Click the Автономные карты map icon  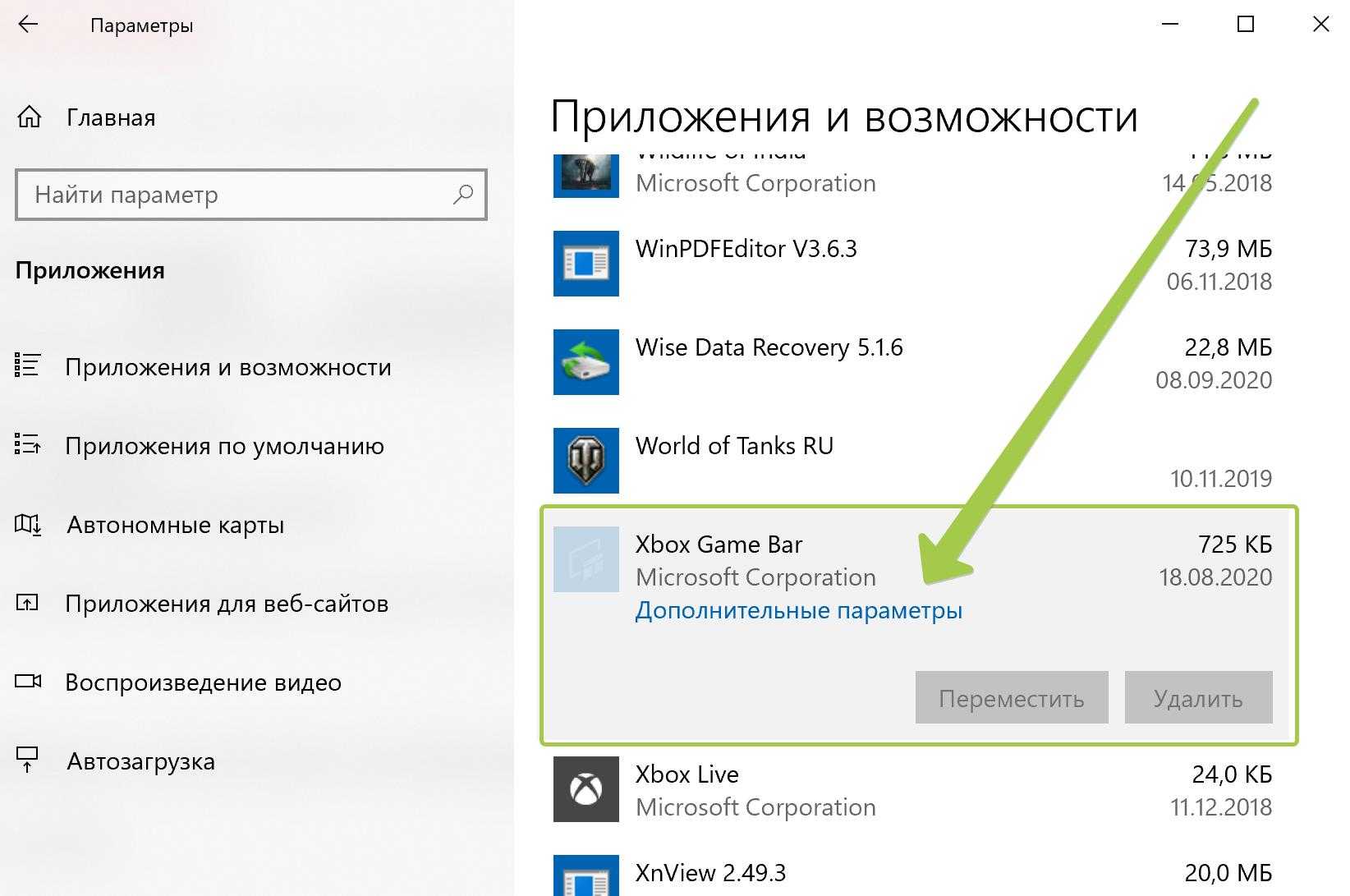28,524
